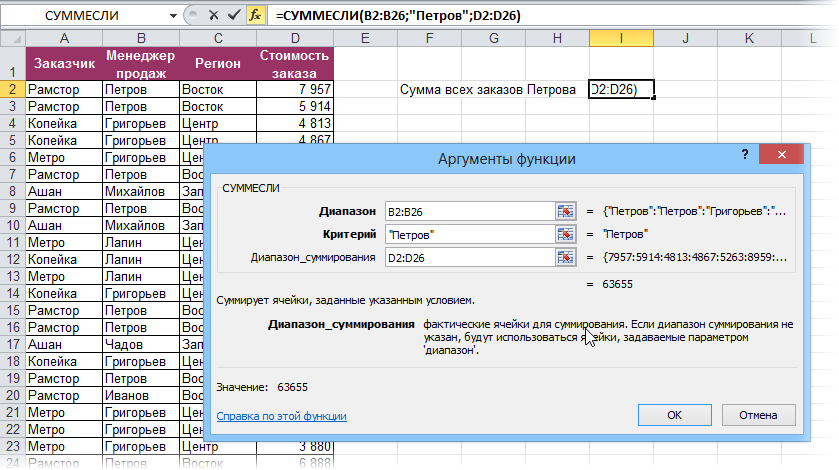Click the row 2 header
Viewport: 839px width, 470px height.
click(12, 90)
